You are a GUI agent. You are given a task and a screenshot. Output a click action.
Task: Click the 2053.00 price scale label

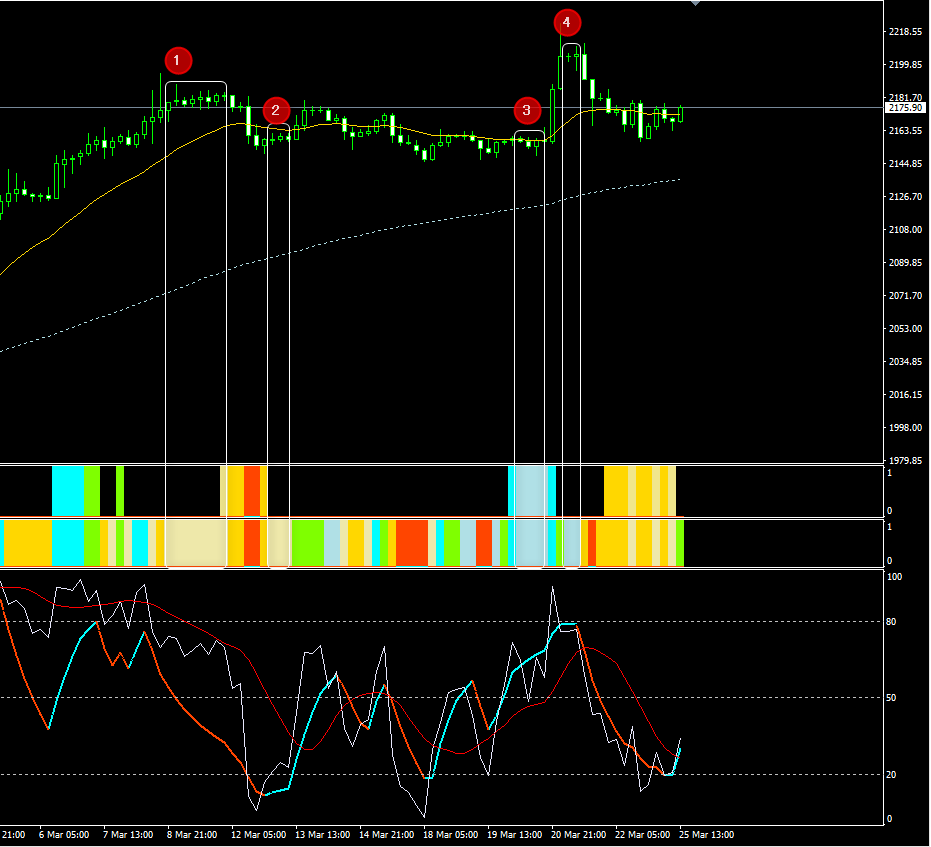click(905, 328)
